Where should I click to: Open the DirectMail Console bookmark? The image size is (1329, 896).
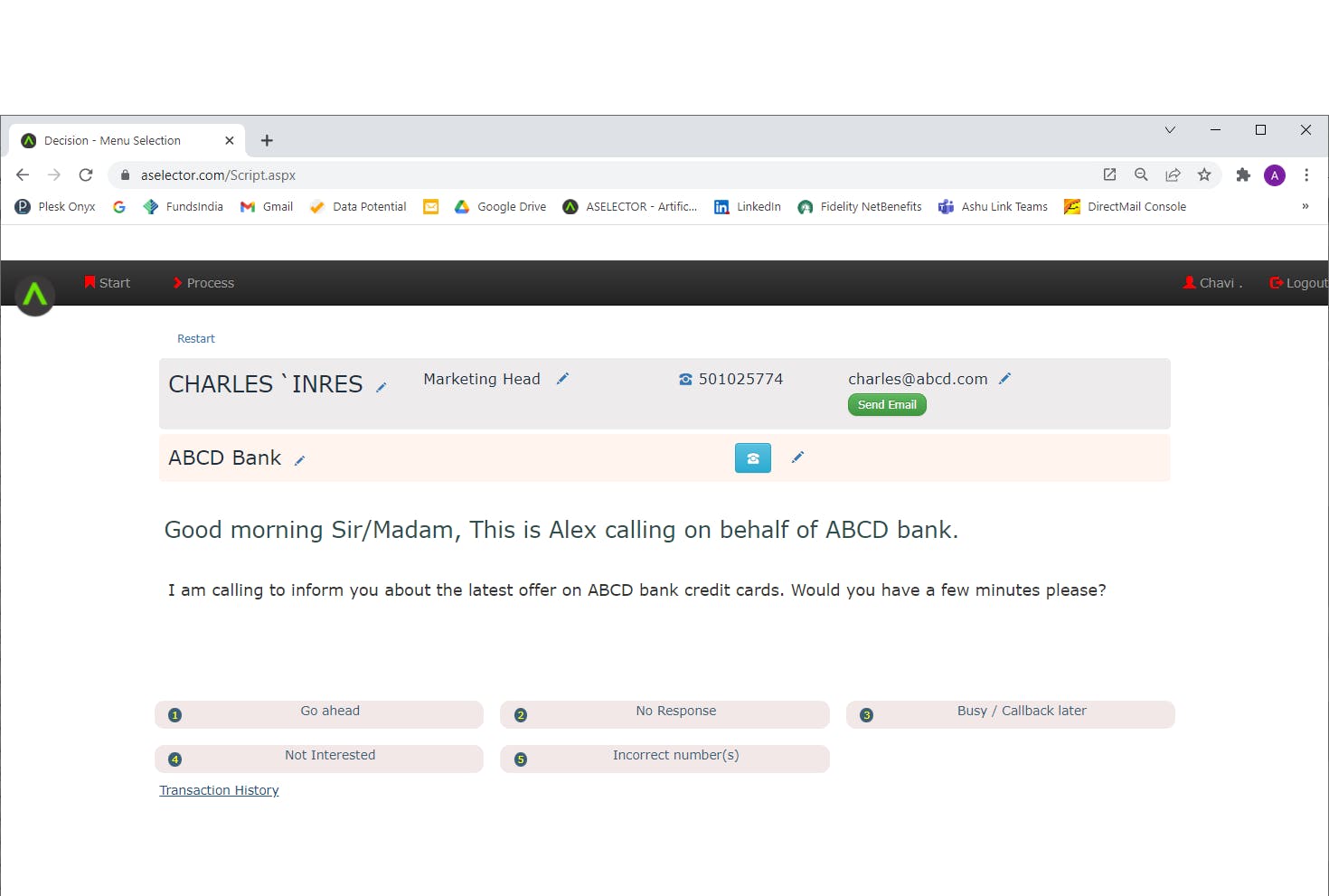1126,206
